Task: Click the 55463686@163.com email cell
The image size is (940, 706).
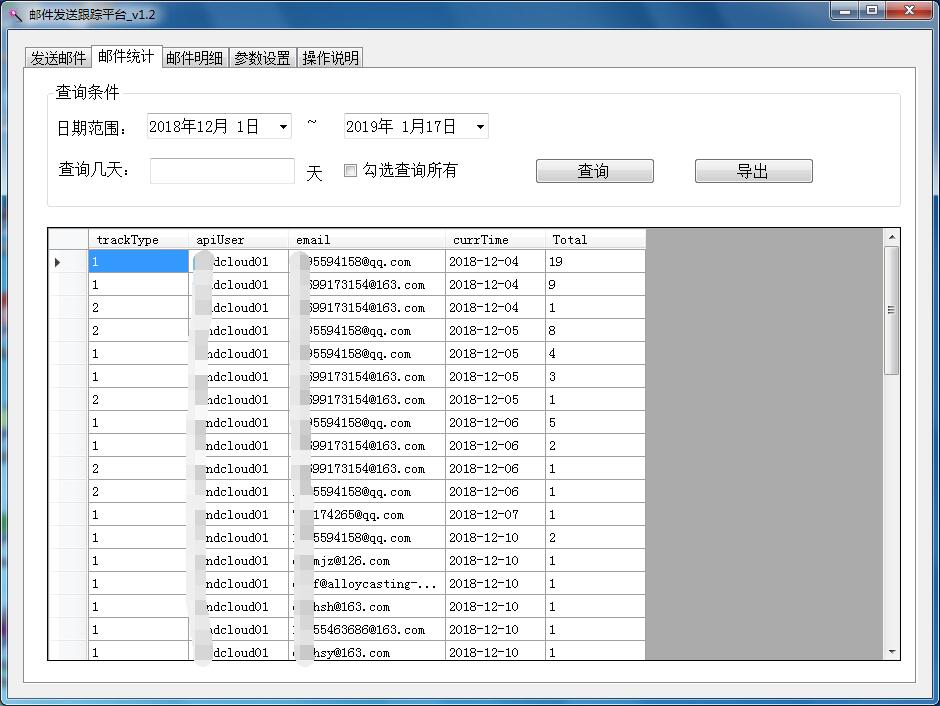Action: tap(367, 630)
